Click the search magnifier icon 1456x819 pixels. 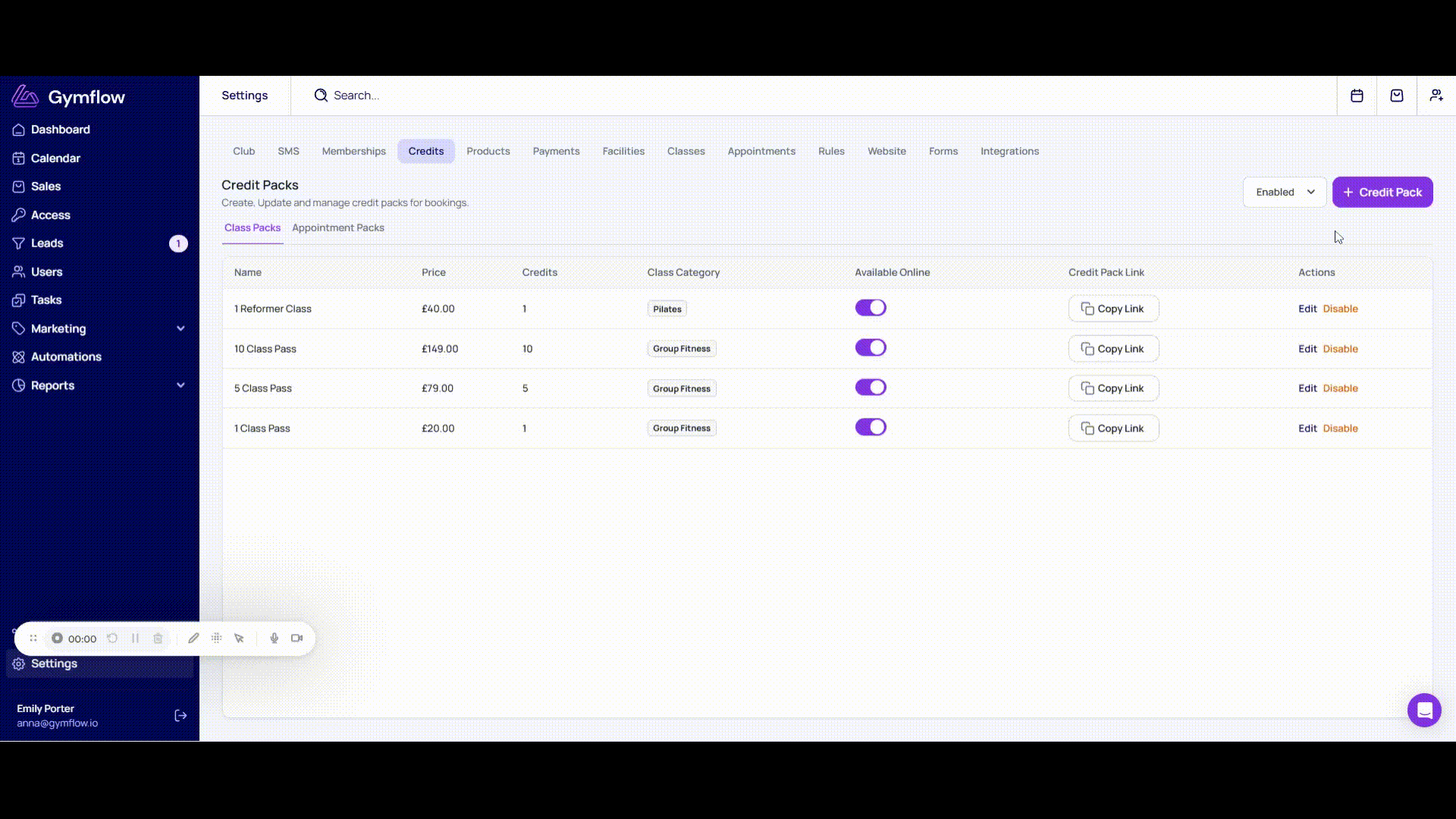[x=321, y=96]
